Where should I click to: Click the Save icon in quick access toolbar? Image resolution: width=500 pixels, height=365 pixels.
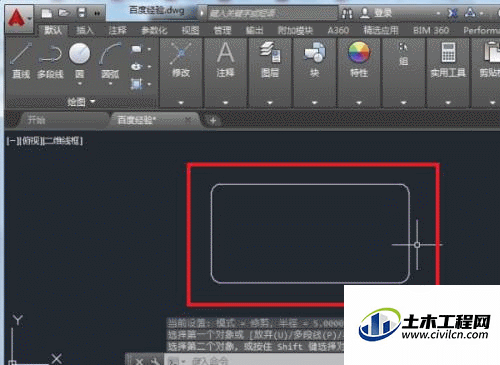[81, 13]
